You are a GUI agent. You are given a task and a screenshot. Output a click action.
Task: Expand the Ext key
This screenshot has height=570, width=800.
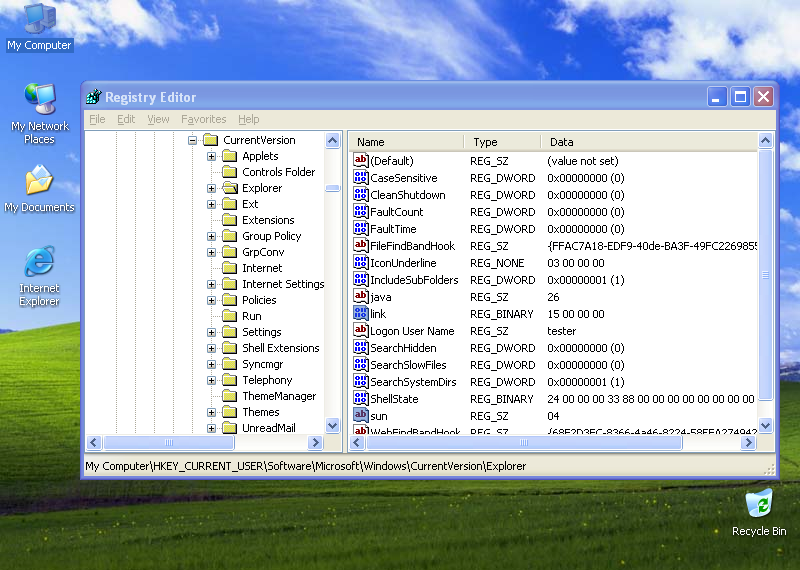click(211, 204)
